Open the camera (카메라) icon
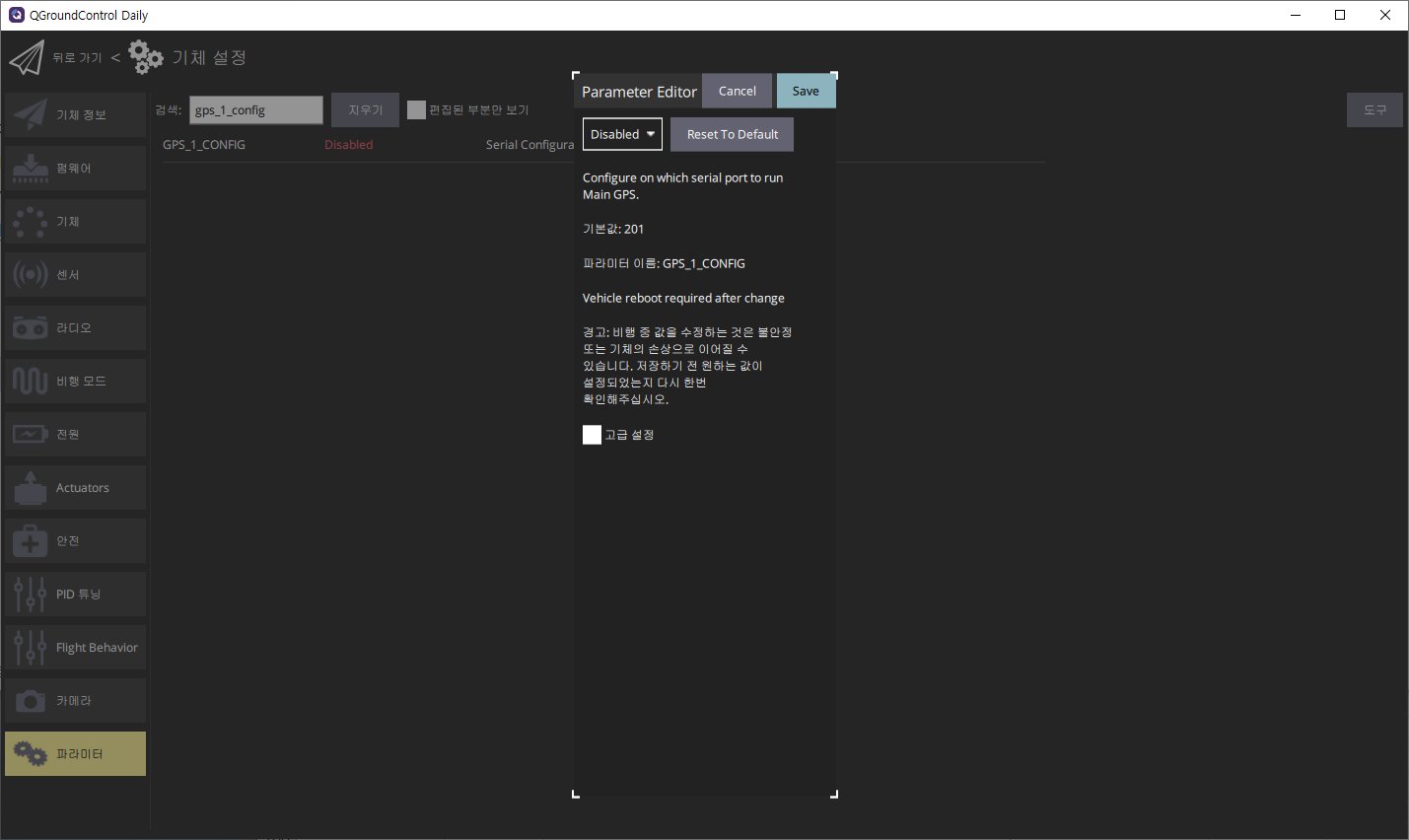Image resolution: width=1409 pixels, height=840 pixels. (x=30, y=701)
